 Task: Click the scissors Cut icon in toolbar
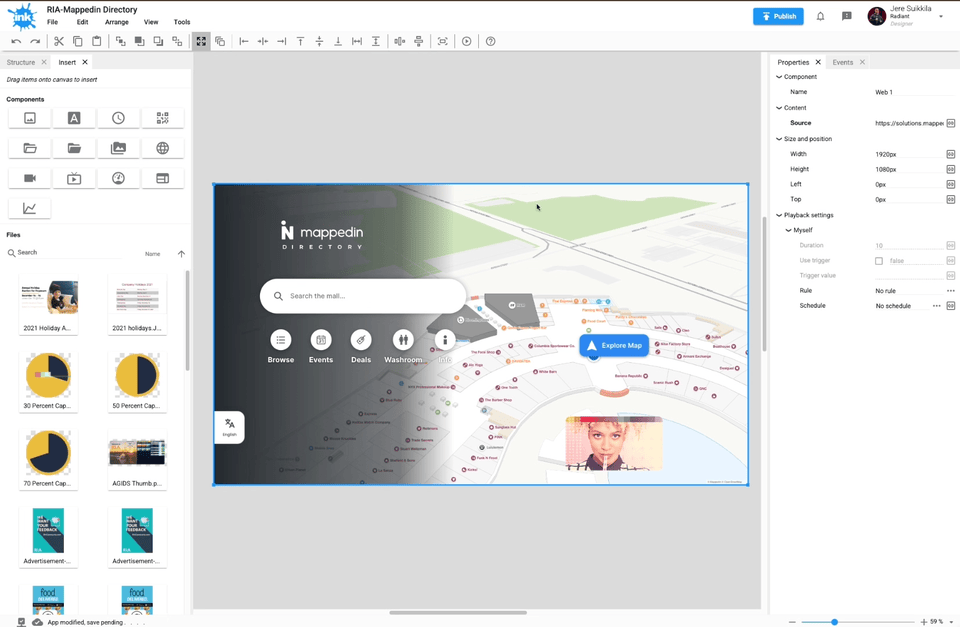point(59,41)
